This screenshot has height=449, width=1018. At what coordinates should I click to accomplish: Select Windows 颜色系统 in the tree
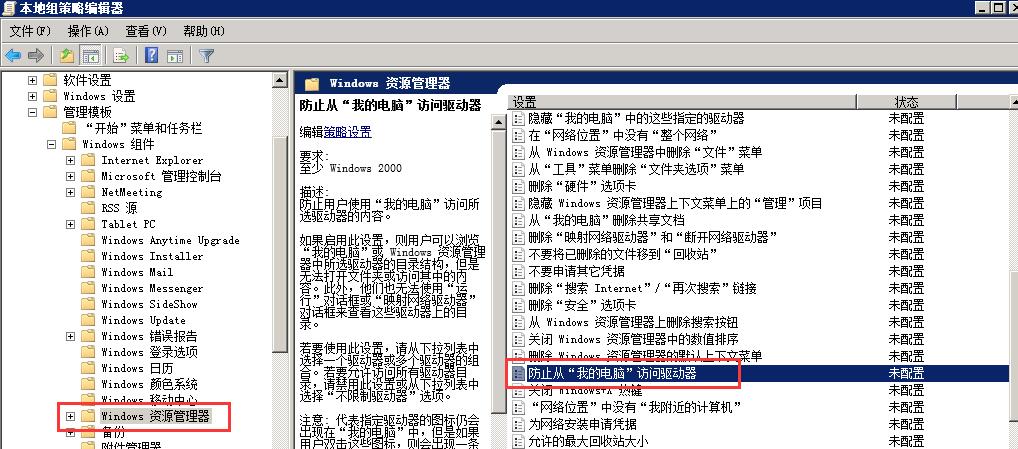coord(149,384)
